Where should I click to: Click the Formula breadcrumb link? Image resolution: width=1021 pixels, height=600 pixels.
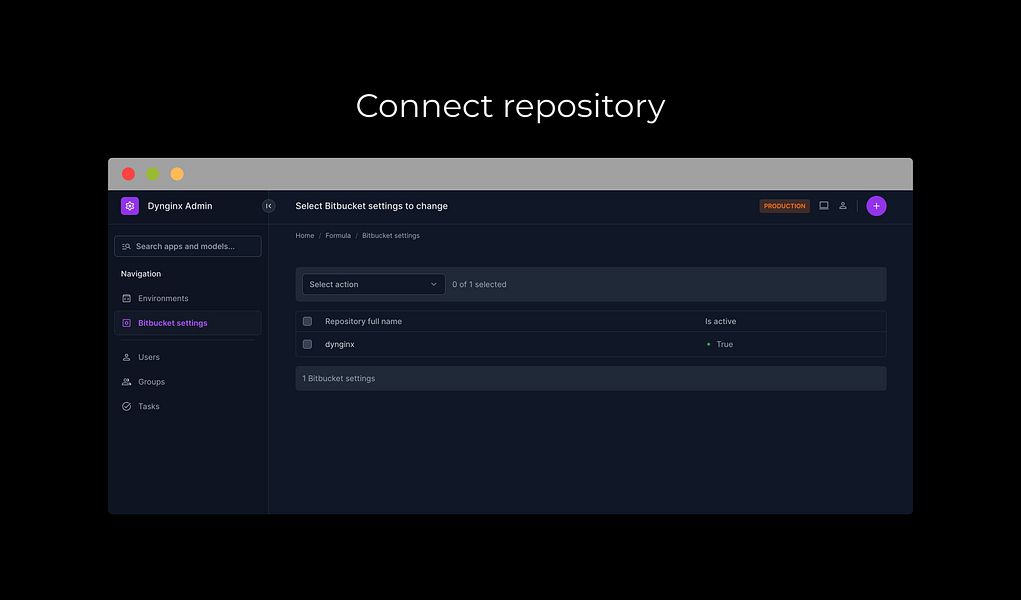click(338, 236)
